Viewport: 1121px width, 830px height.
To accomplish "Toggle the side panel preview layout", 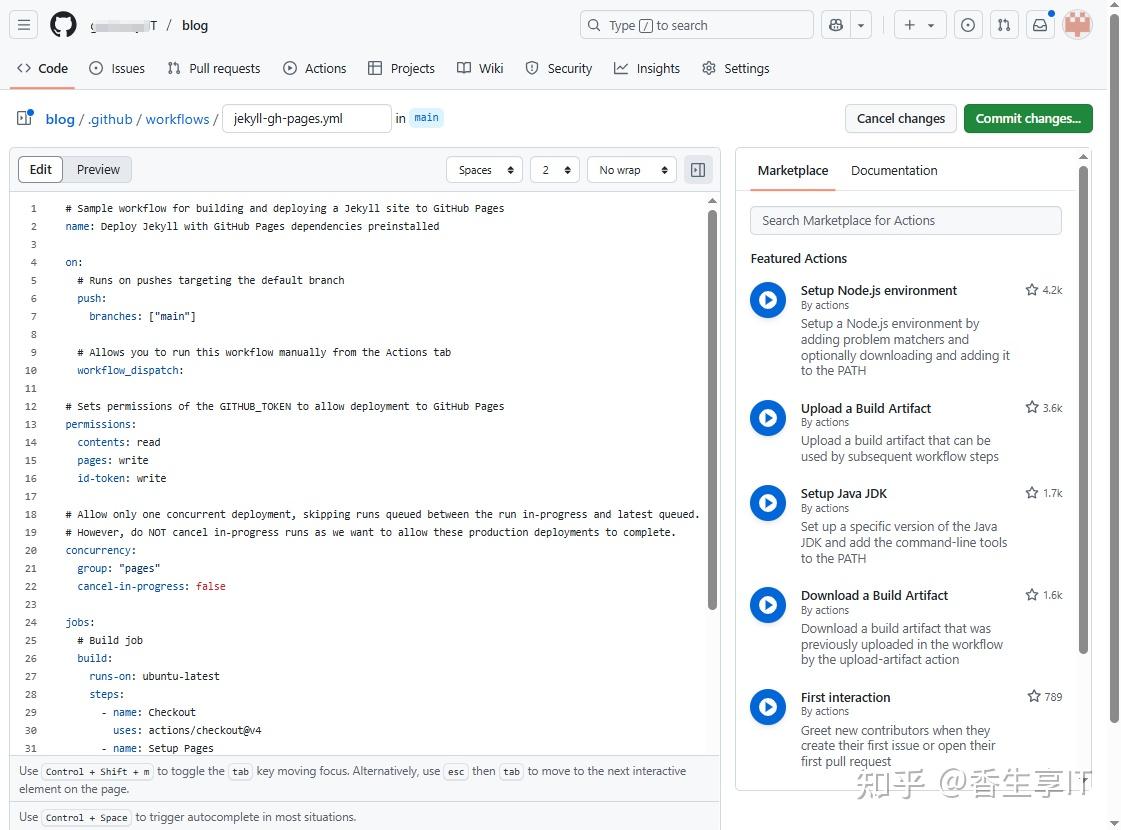I will click(698, 169).
